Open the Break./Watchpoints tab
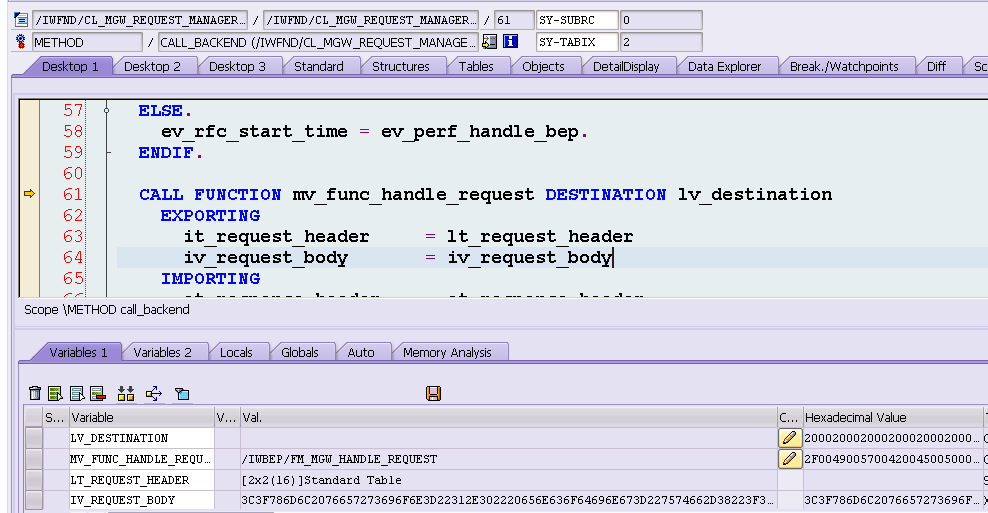The width and height of the screenshot is (988, 513). click(844, 66)
